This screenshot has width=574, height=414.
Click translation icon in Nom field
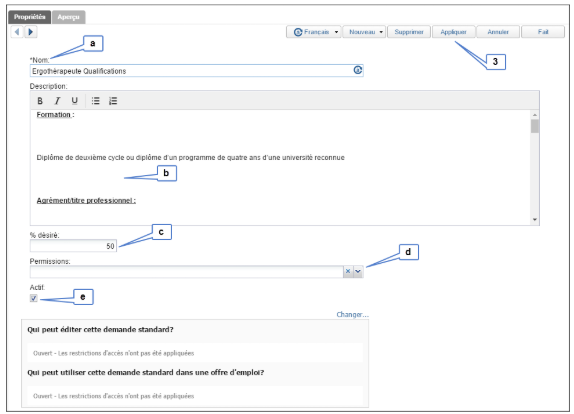point(358,70)
